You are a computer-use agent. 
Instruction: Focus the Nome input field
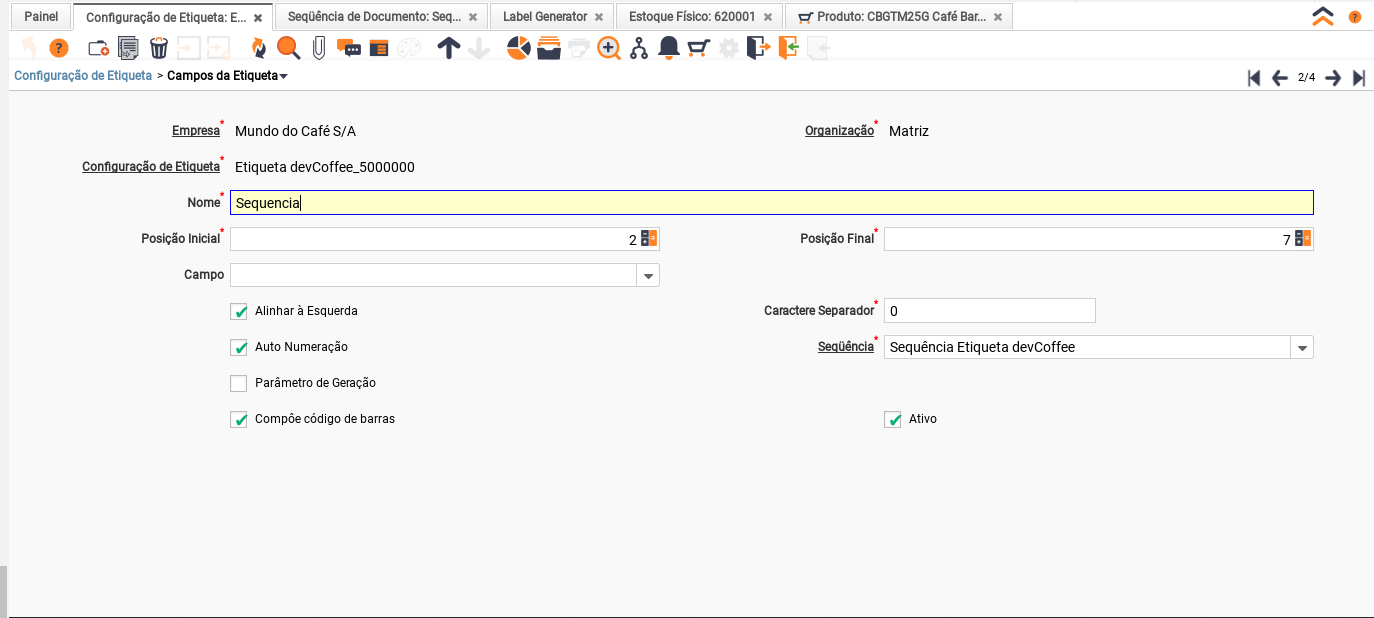(x=771, y=203)
